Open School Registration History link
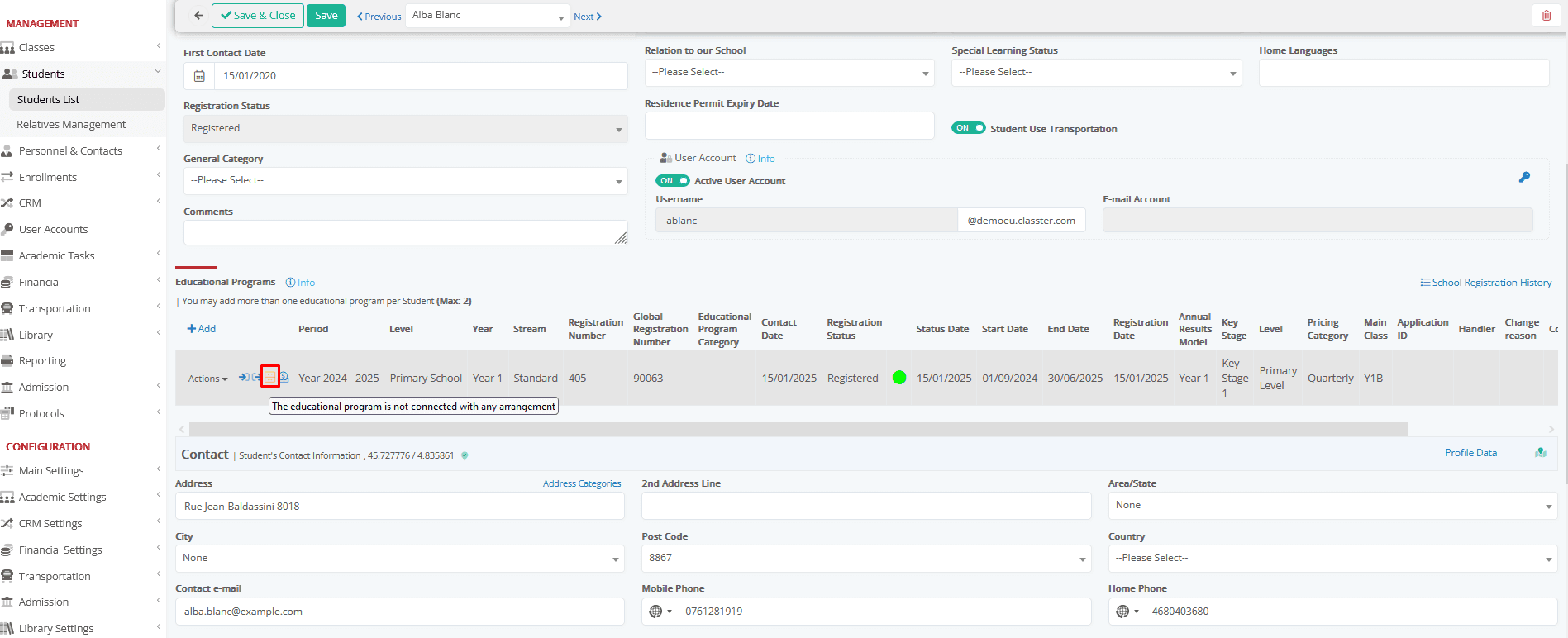Viewport: 1568px width, 638px height. click(x=1486, y=283)
